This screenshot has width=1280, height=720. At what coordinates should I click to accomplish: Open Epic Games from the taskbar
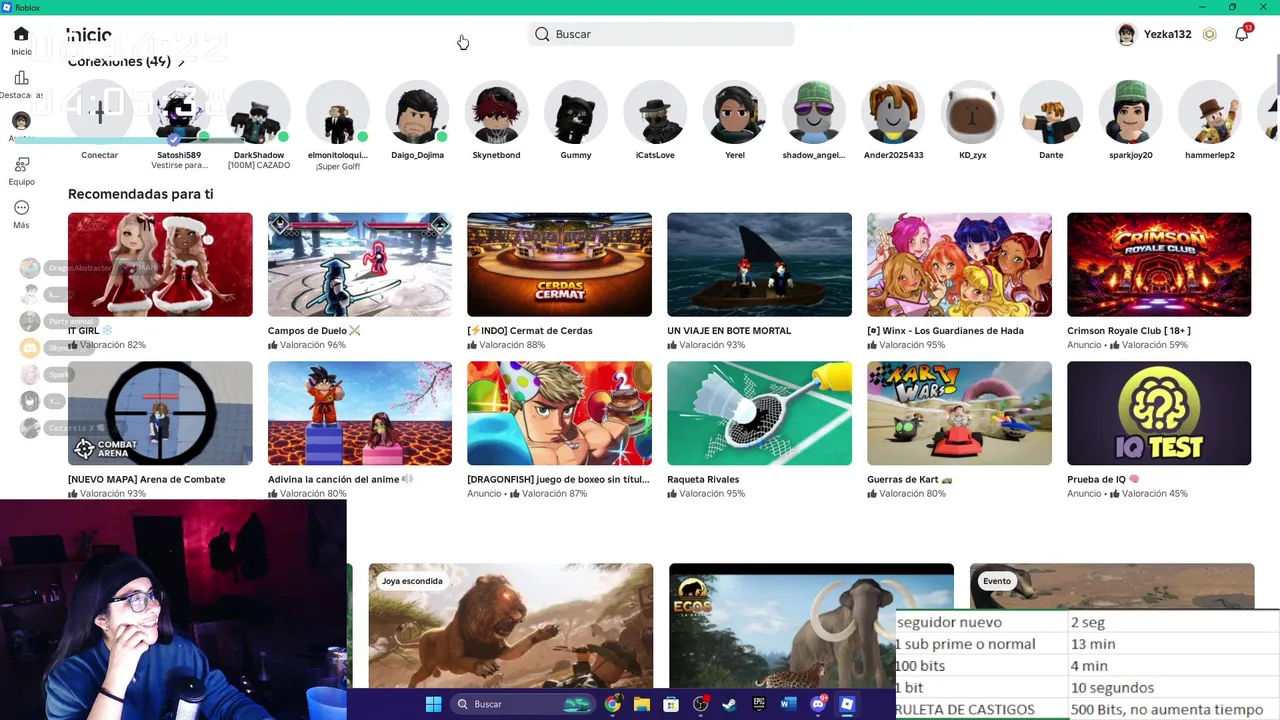pyautogui.click(x=759, y=704)
